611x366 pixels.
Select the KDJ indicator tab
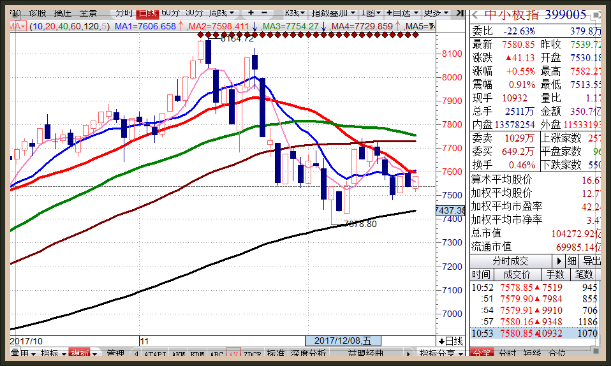pyautogui.click(x=197, y=354)
